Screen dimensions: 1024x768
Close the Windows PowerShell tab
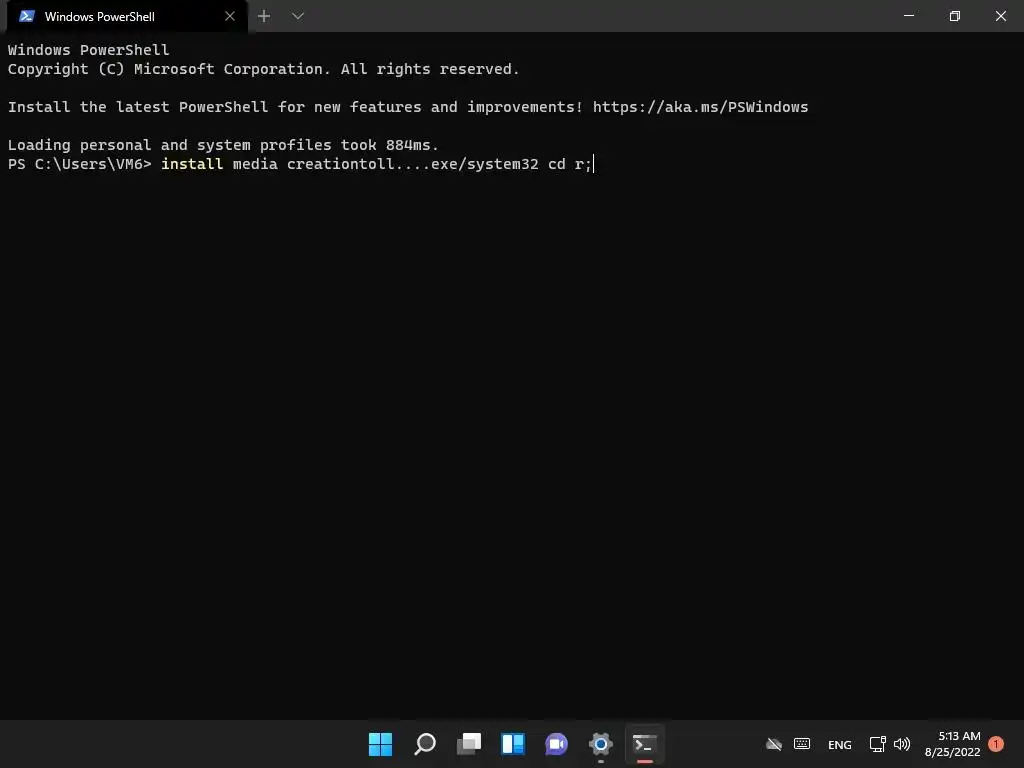[230, 16]
